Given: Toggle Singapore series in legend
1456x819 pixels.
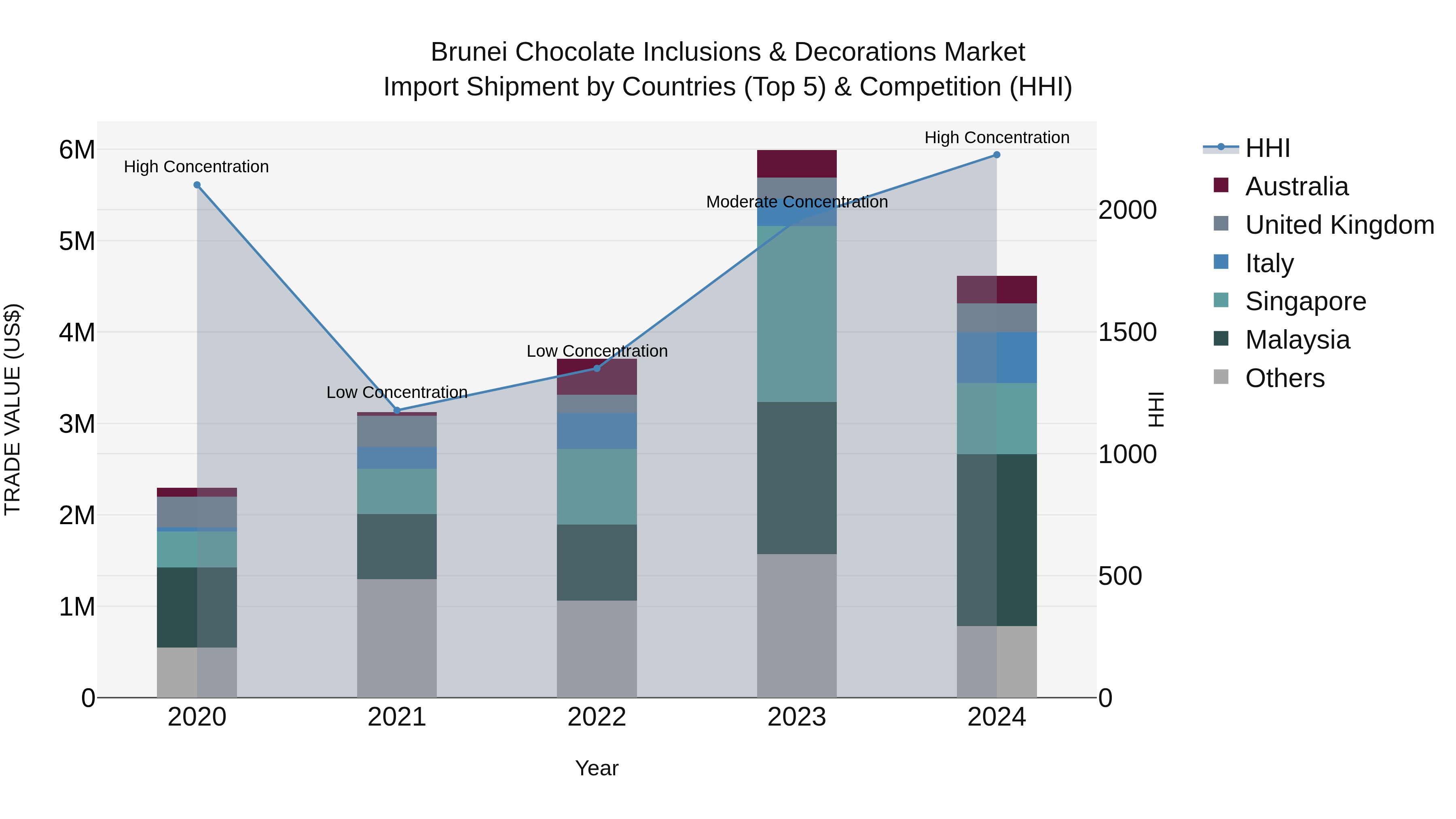Looking at the screenshot, I should [x=1290, y=301].
